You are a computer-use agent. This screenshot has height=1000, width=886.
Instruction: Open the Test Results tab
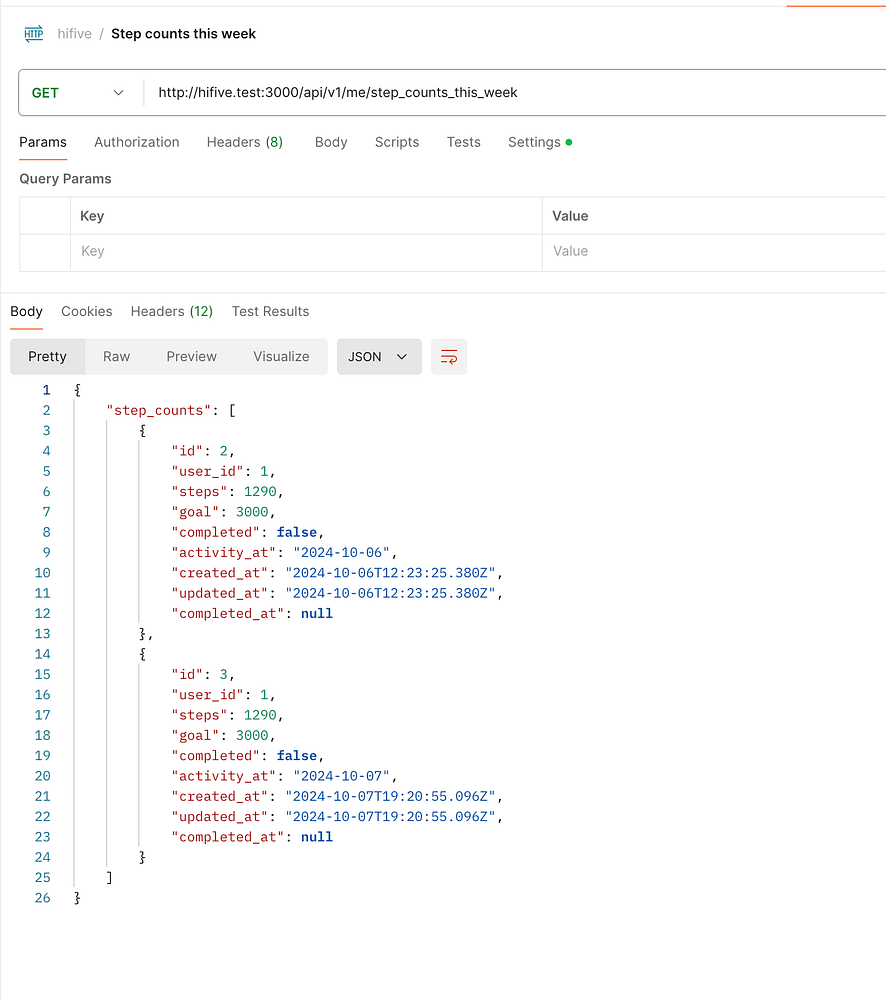[270, 311]
